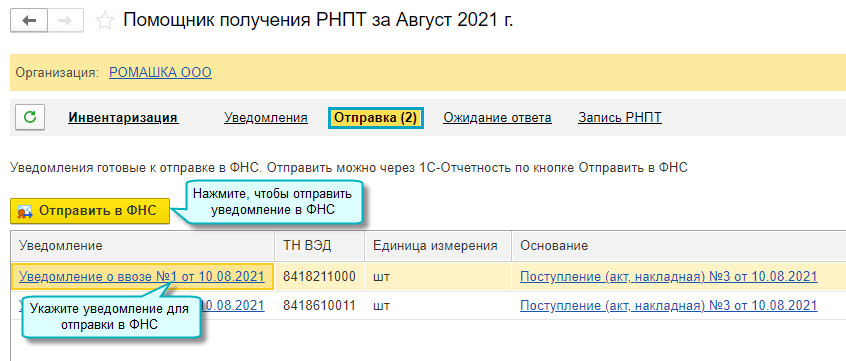Screen dimensions: 846x361
Task: Select the cell with code 8418610011
Action: 320,305
